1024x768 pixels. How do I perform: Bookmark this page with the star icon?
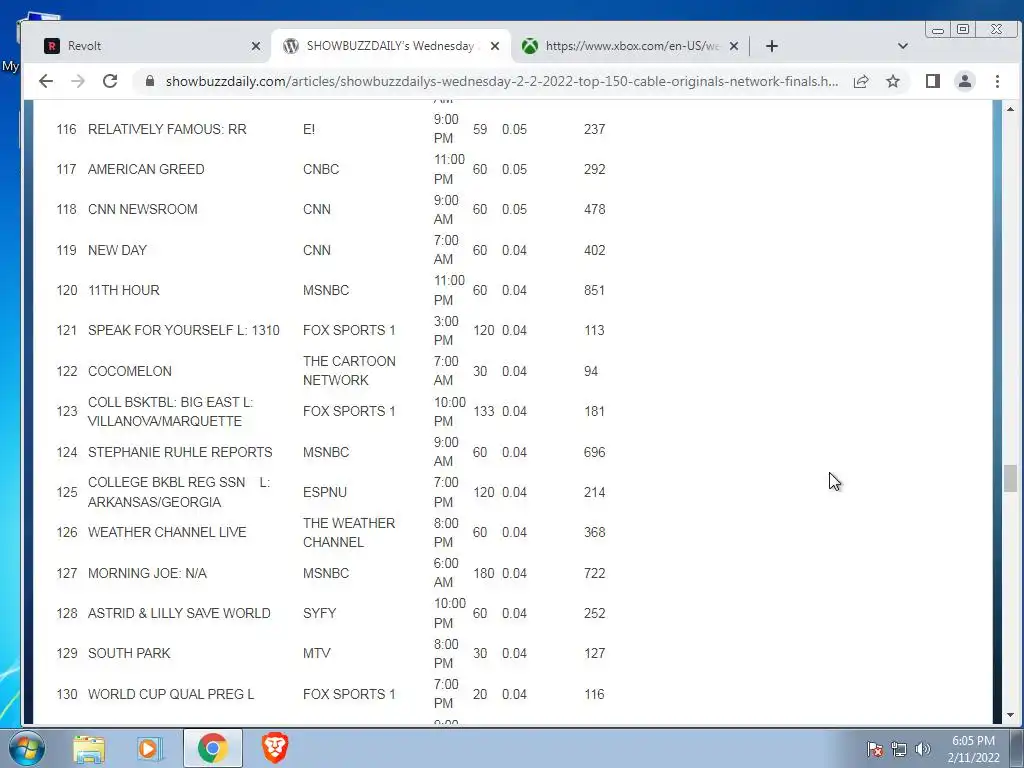pyautogui.click(x=893, y=81)
